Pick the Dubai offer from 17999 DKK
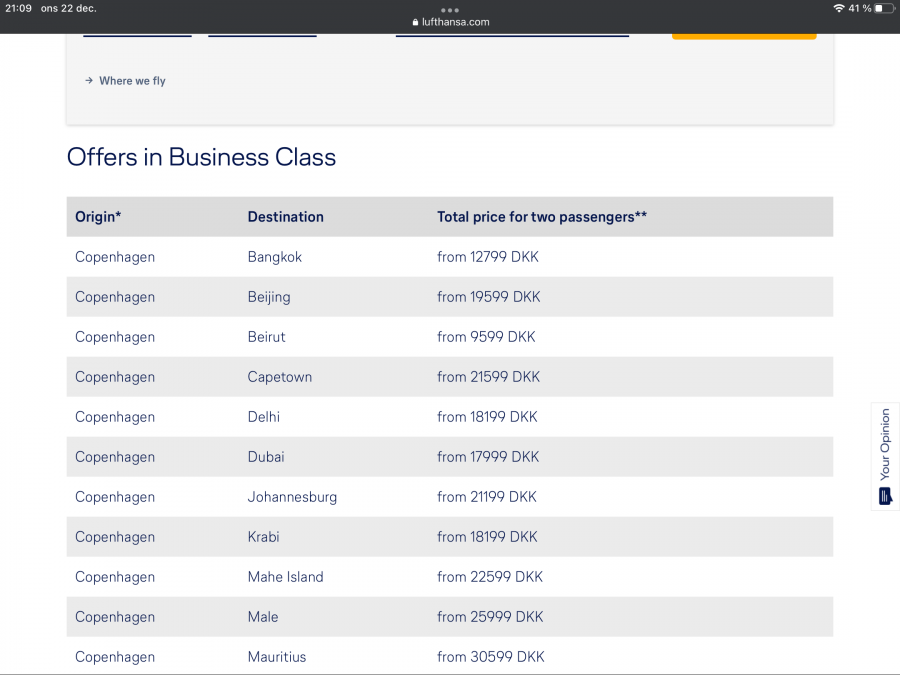Viewport: 900px width, 675px height. point(488,457)
